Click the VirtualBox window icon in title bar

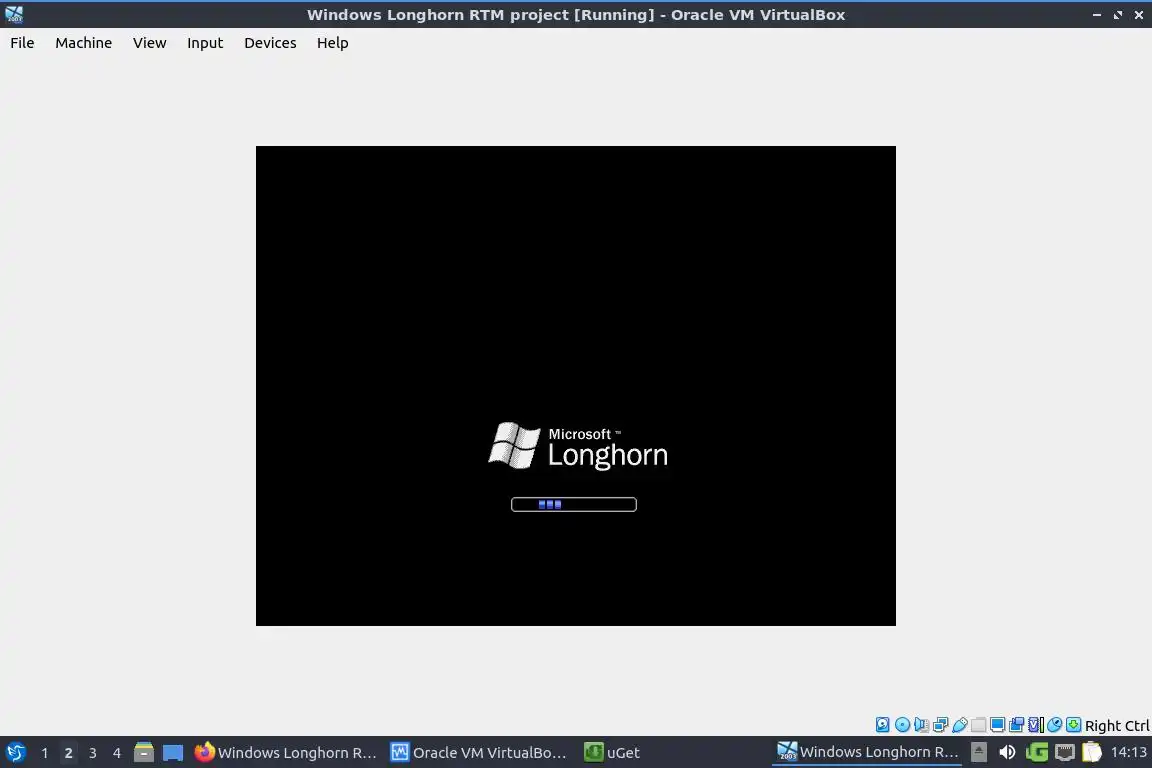click(14, 14)
